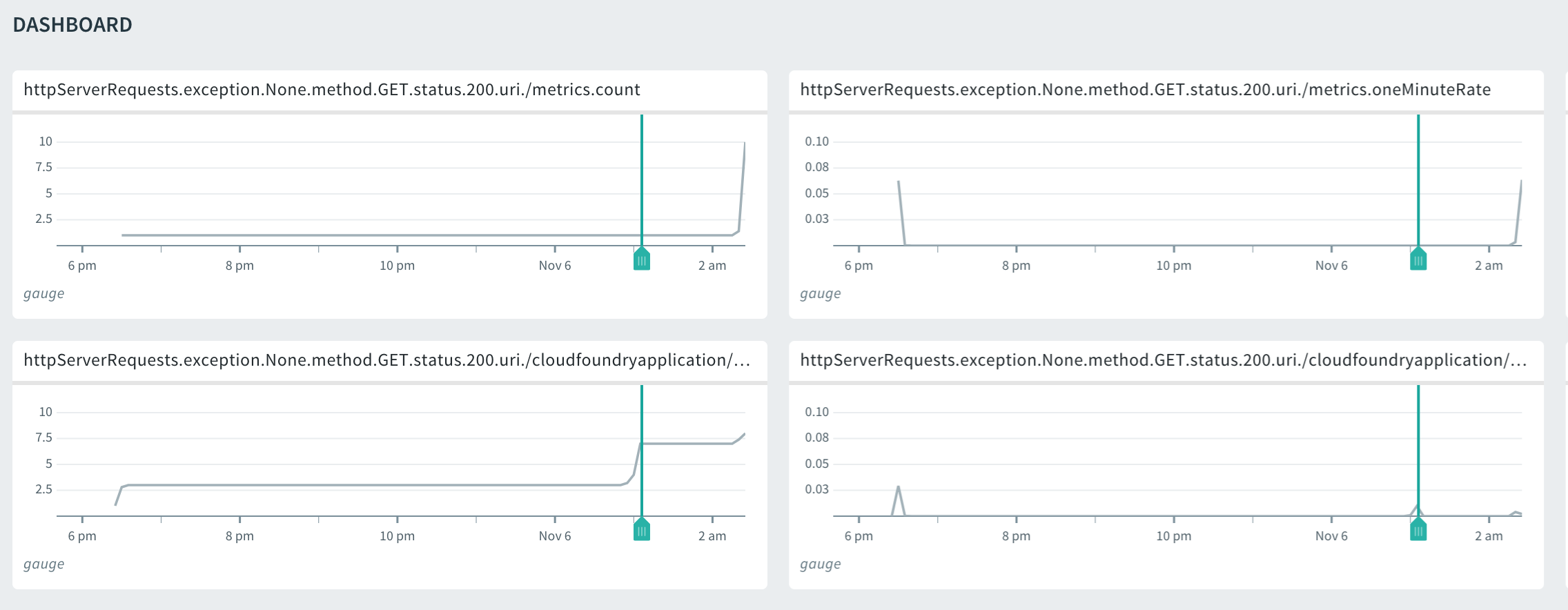Screen dimensions: 1568x610
Task: Click the DASHBOARD heading
Action: pyautogui.click(x=72, y=25)
